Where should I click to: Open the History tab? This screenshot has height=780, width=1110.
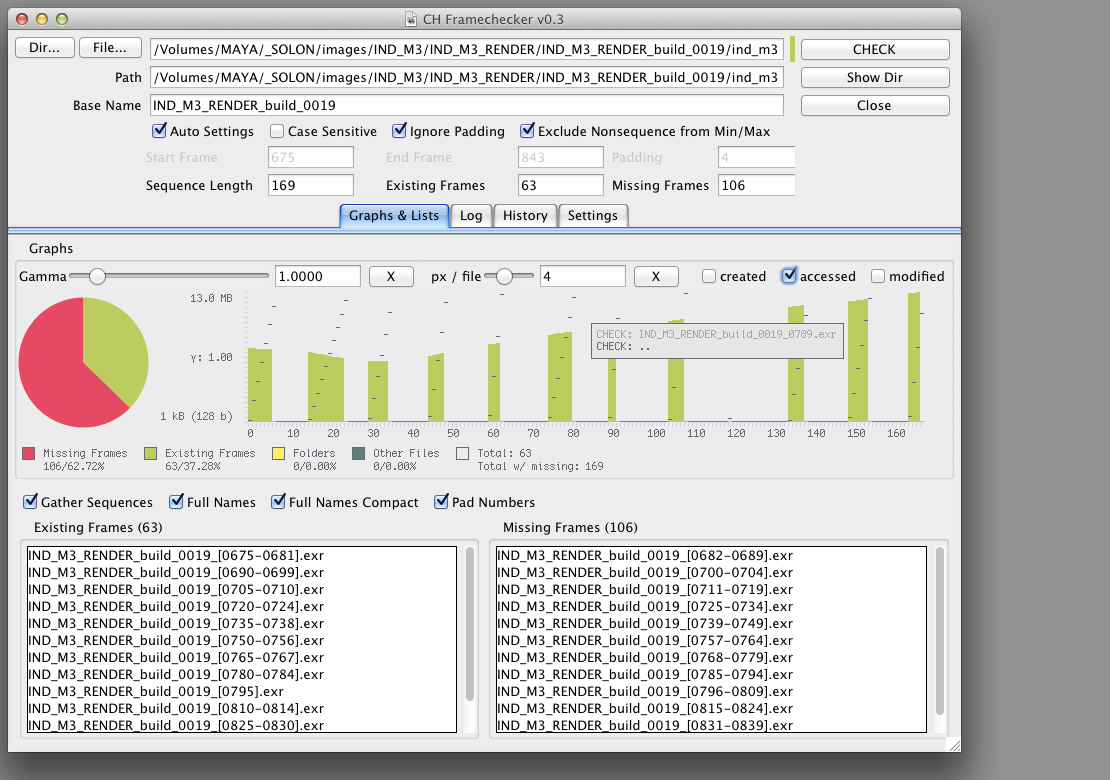[525, 216]
